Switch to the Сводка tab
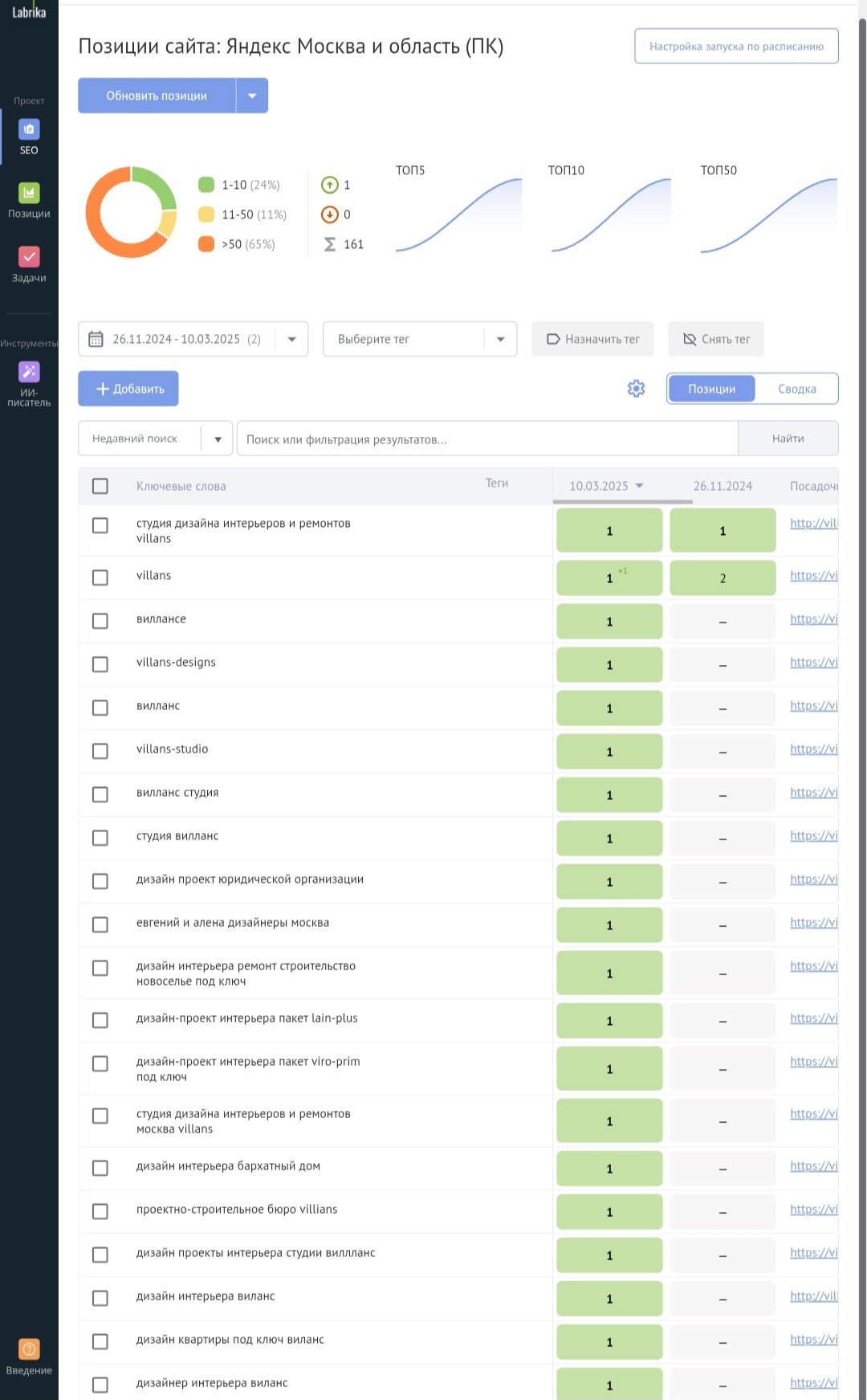Screen dimensions: 867x1400 click(x=796, y=389)
